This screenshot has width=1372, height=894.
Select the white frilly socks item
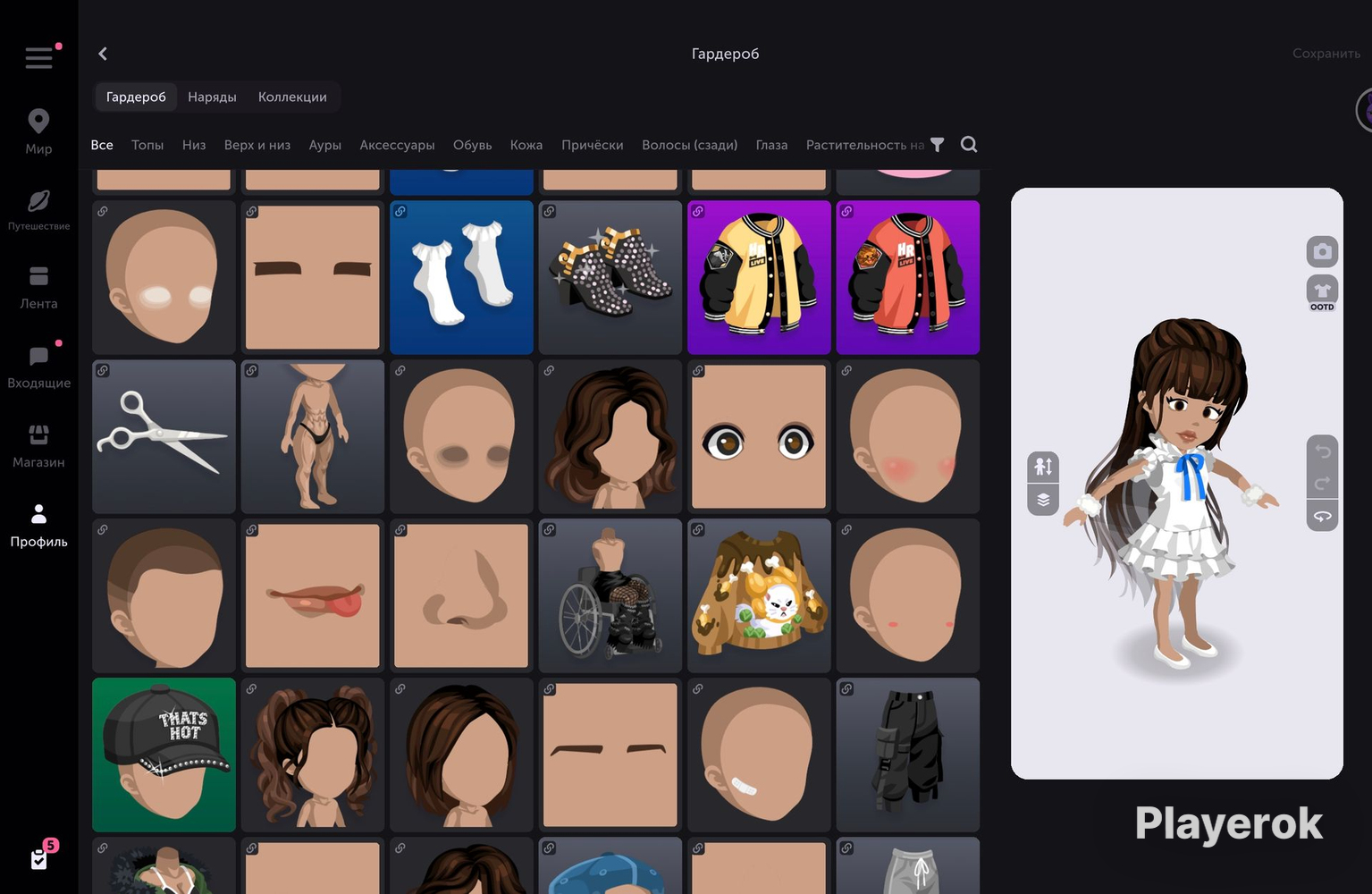(461, 277)
